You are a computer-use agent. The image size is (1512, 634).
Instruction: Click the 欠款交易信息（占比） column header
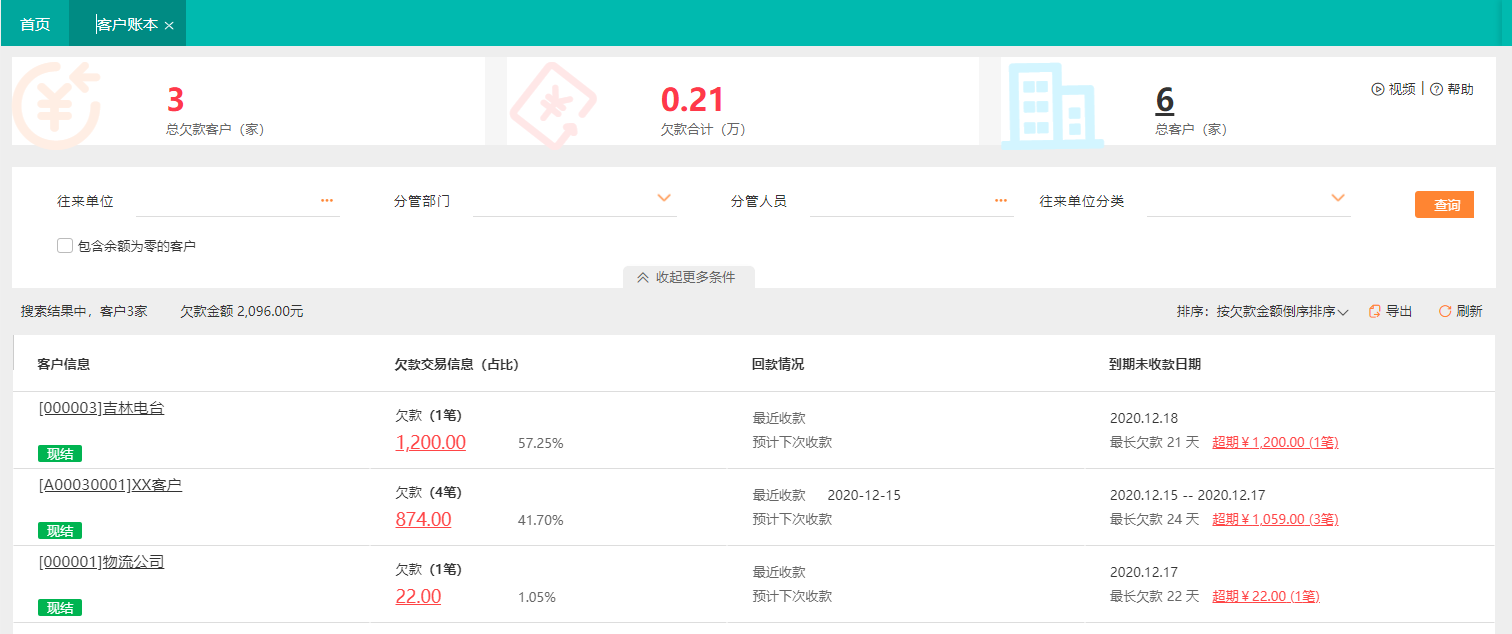click(x=457, y=364)
